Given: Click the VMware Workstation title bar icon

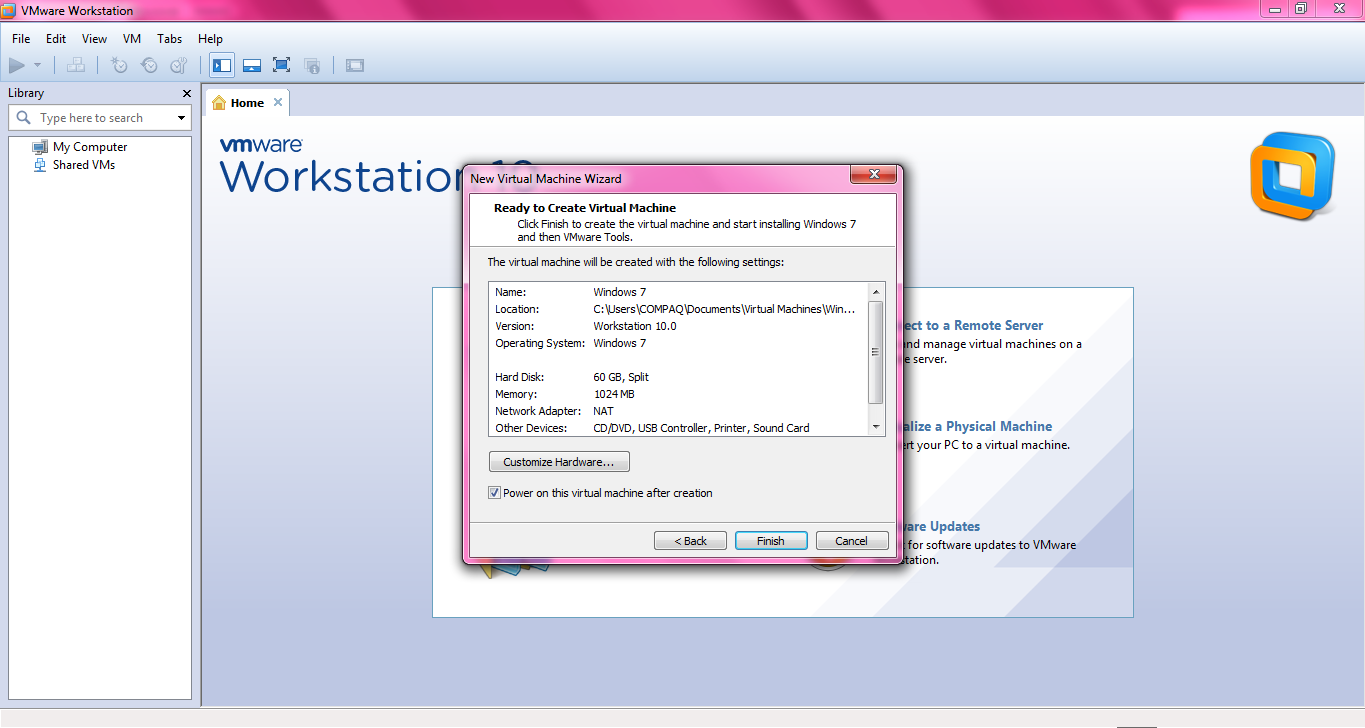Looking at the screenshot, I should click(9, 10).
